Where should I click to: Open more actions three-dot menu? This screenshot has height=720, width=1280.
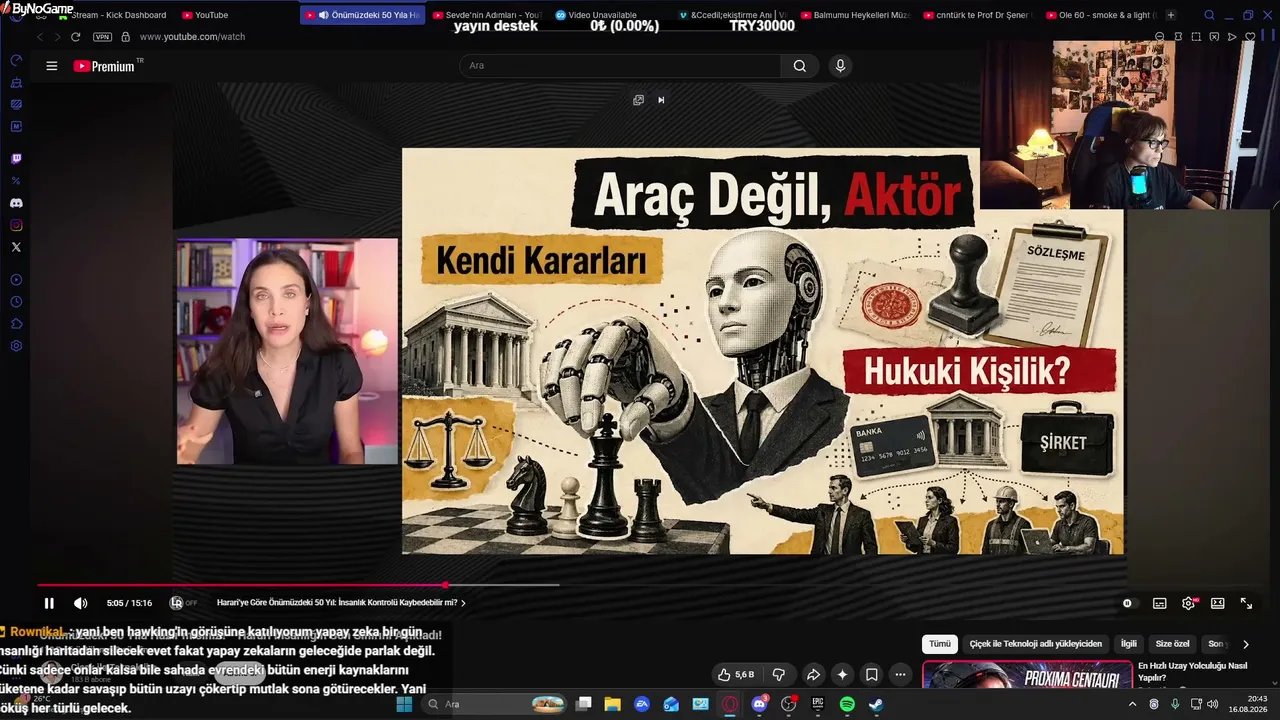901,675
